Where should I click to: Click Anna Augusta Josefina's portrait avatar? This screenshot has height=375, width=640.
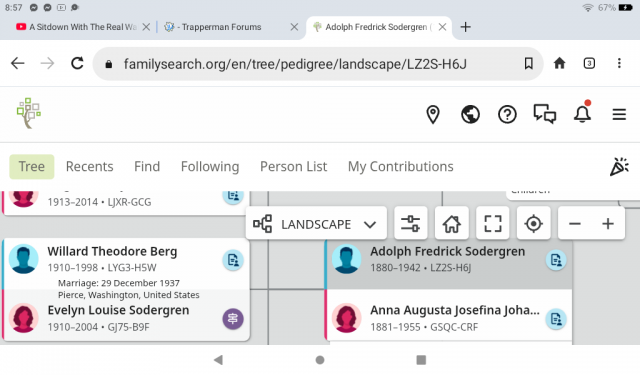(x=347, y=318)
